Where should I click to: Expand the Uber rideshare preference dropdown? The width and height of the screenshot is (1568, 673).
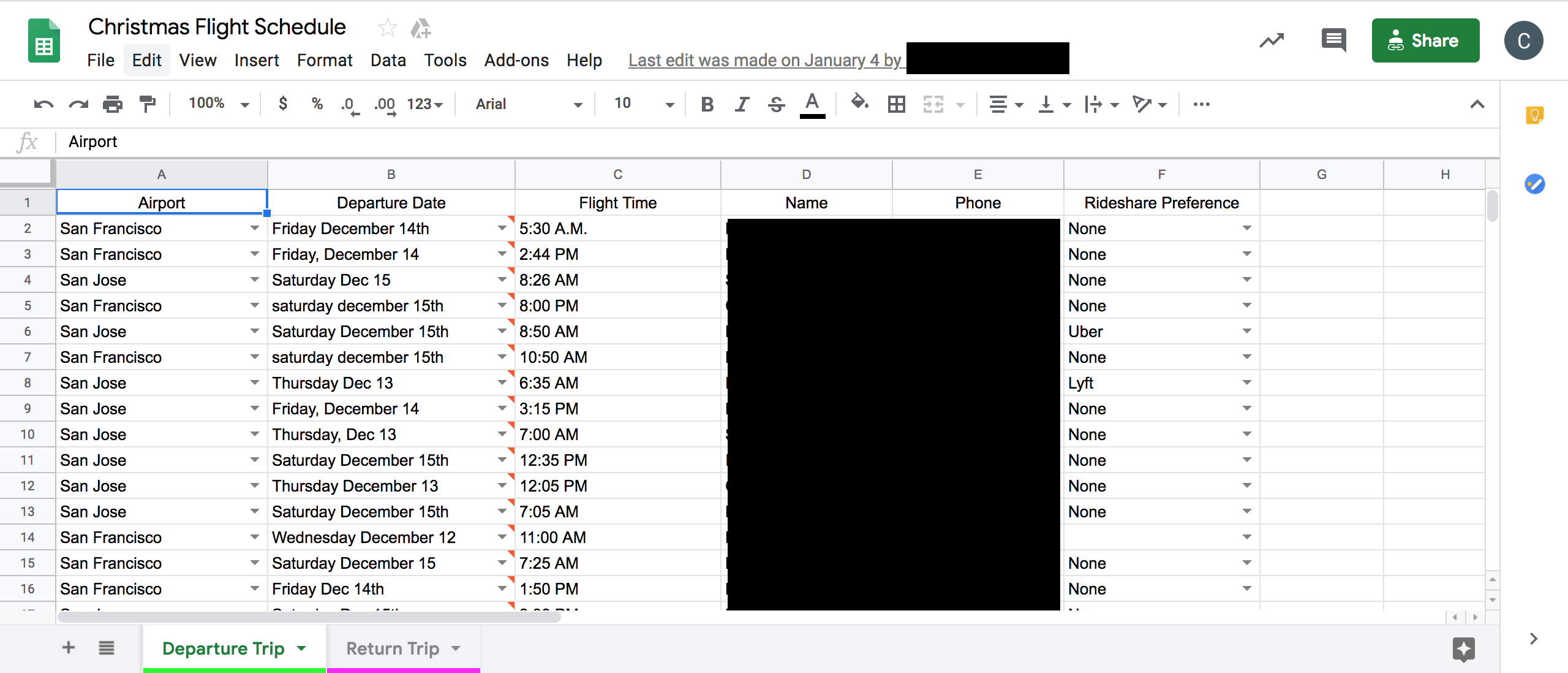(1246, 331)
